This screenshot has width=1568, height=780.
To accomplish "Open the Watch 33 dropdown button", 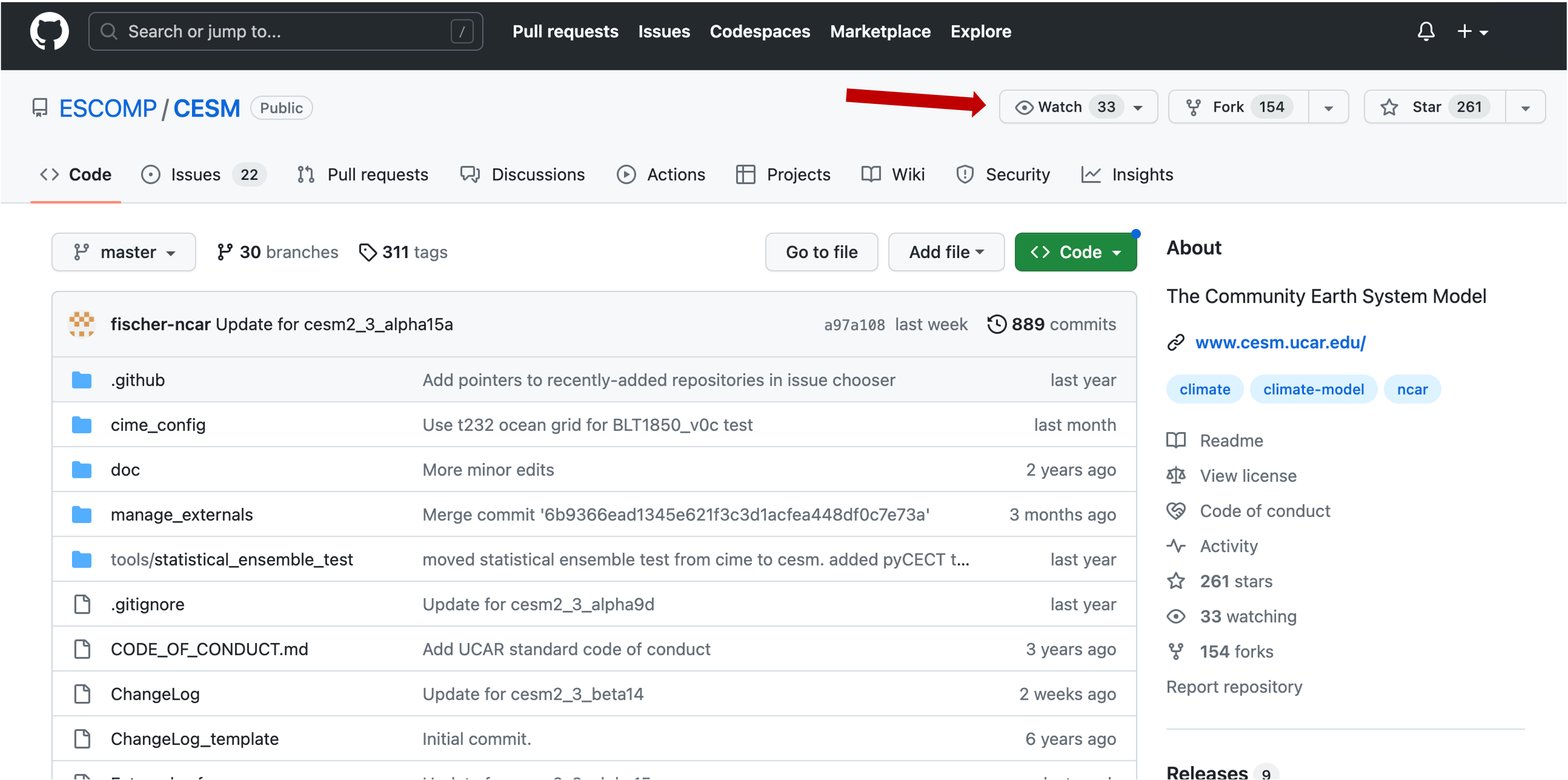I will 1078,107.
